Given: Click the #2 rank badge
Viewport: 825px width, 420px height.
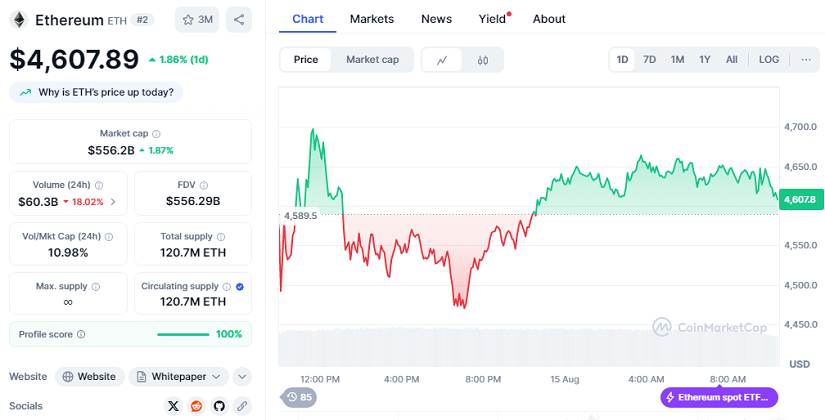Looking at the screenshot, I should click(x=142, y=20).
